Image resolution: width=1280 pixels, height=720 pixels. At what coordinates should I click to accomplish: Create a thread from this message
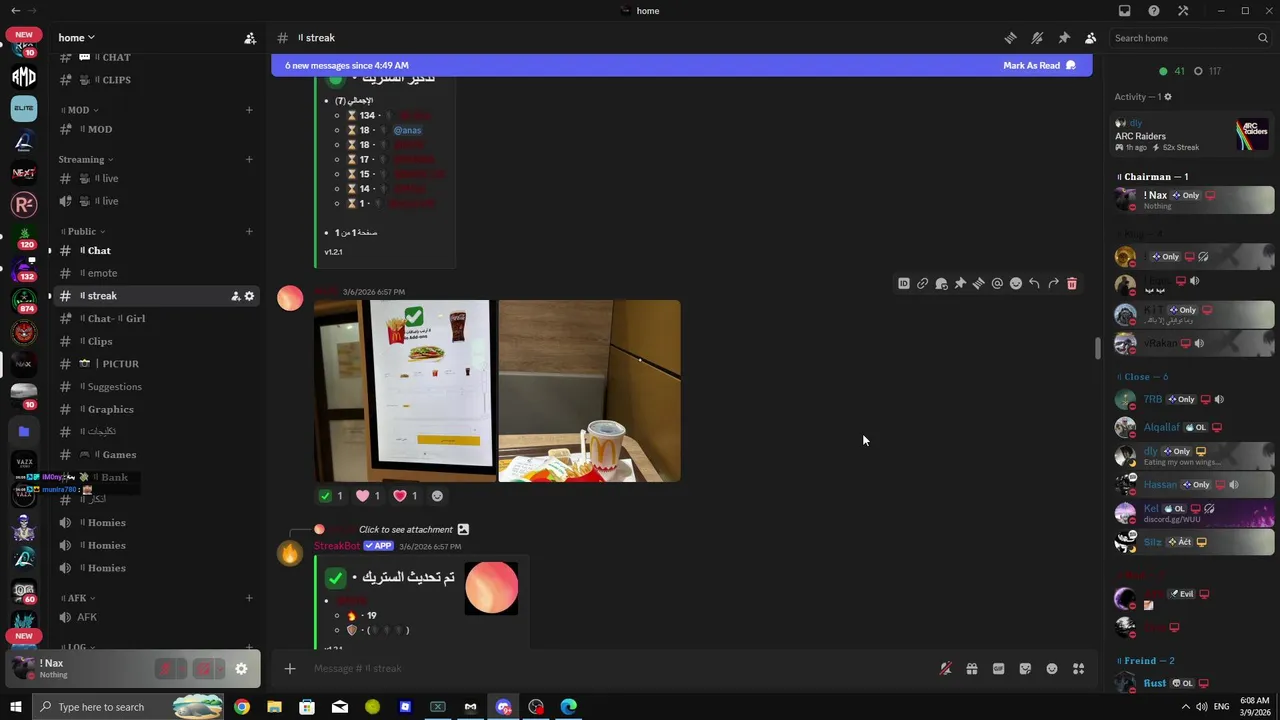[978, 284]
